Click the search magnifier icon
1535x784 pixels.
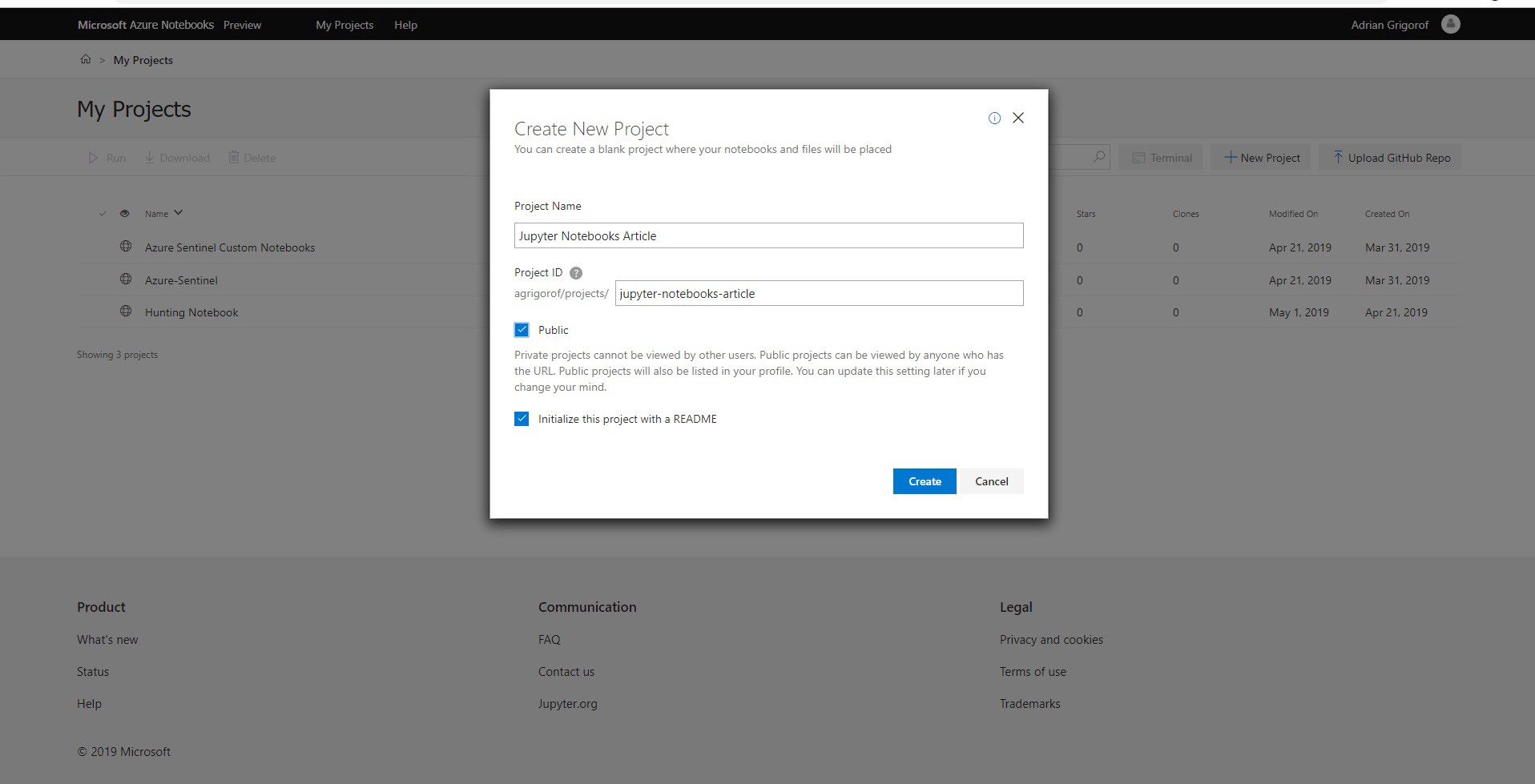(x=1099, y=157)
